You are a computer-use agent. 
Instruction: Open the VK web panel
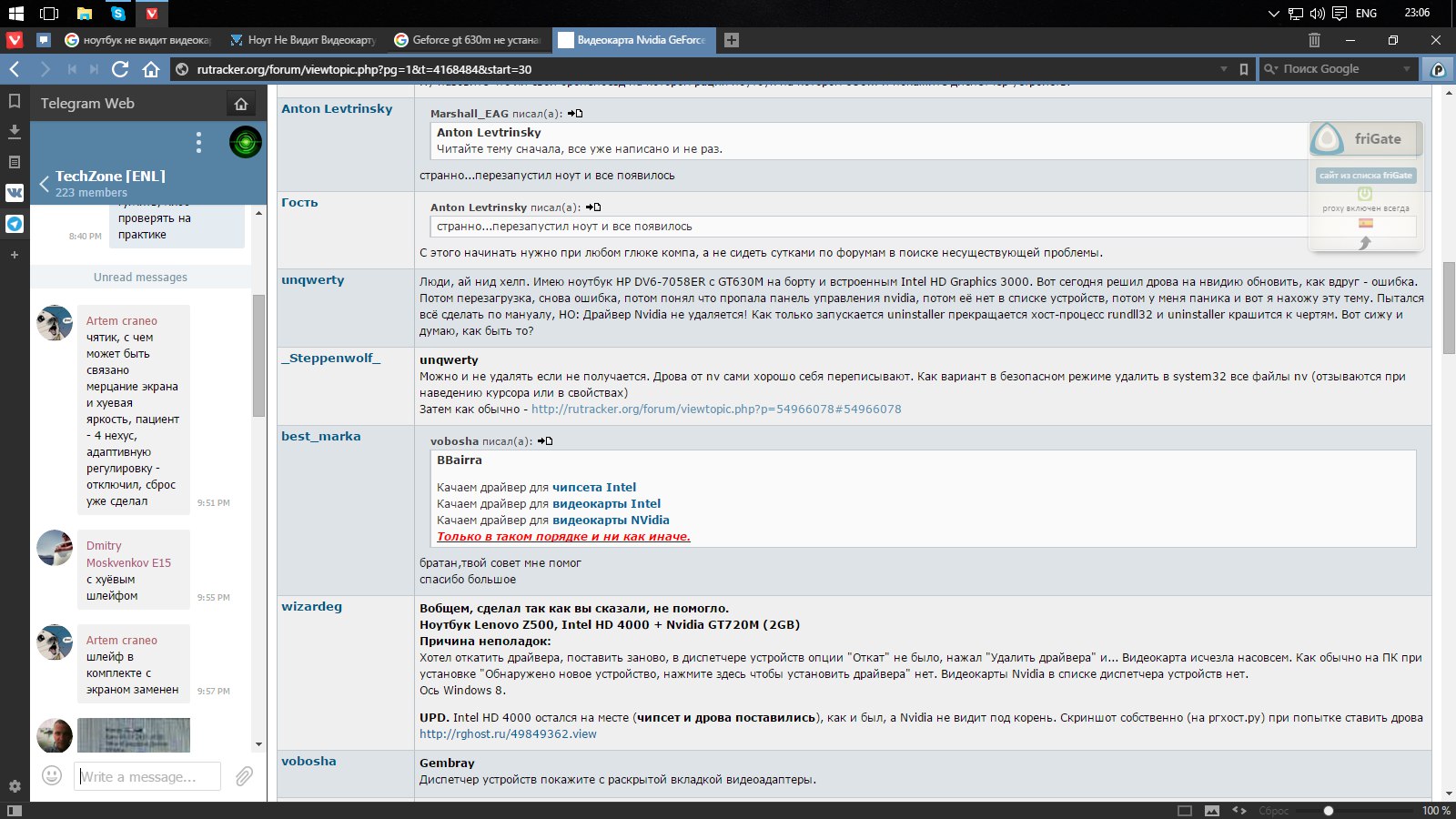click(15, 192)
